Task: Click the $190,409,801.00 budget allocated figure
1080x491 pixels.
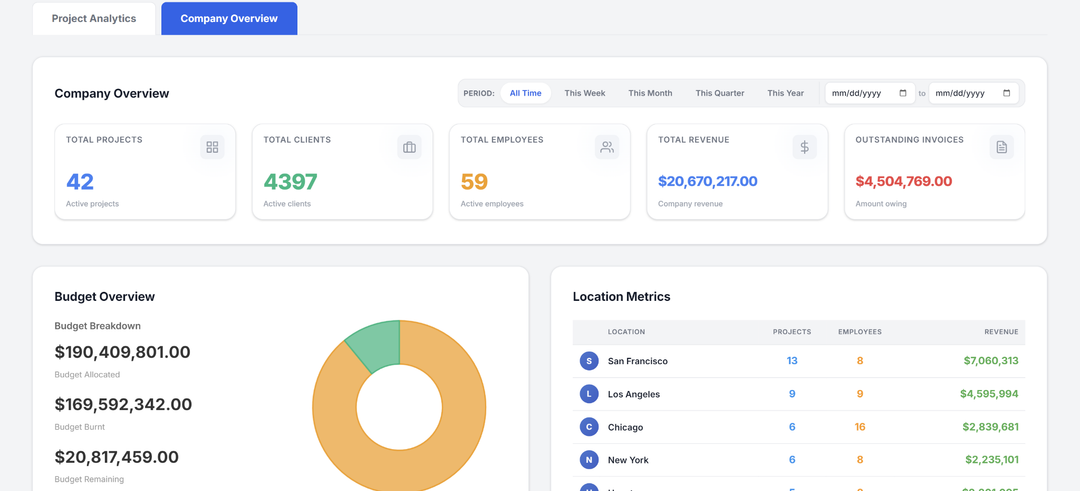Action: pyautogui.click(x=123, y=353)
